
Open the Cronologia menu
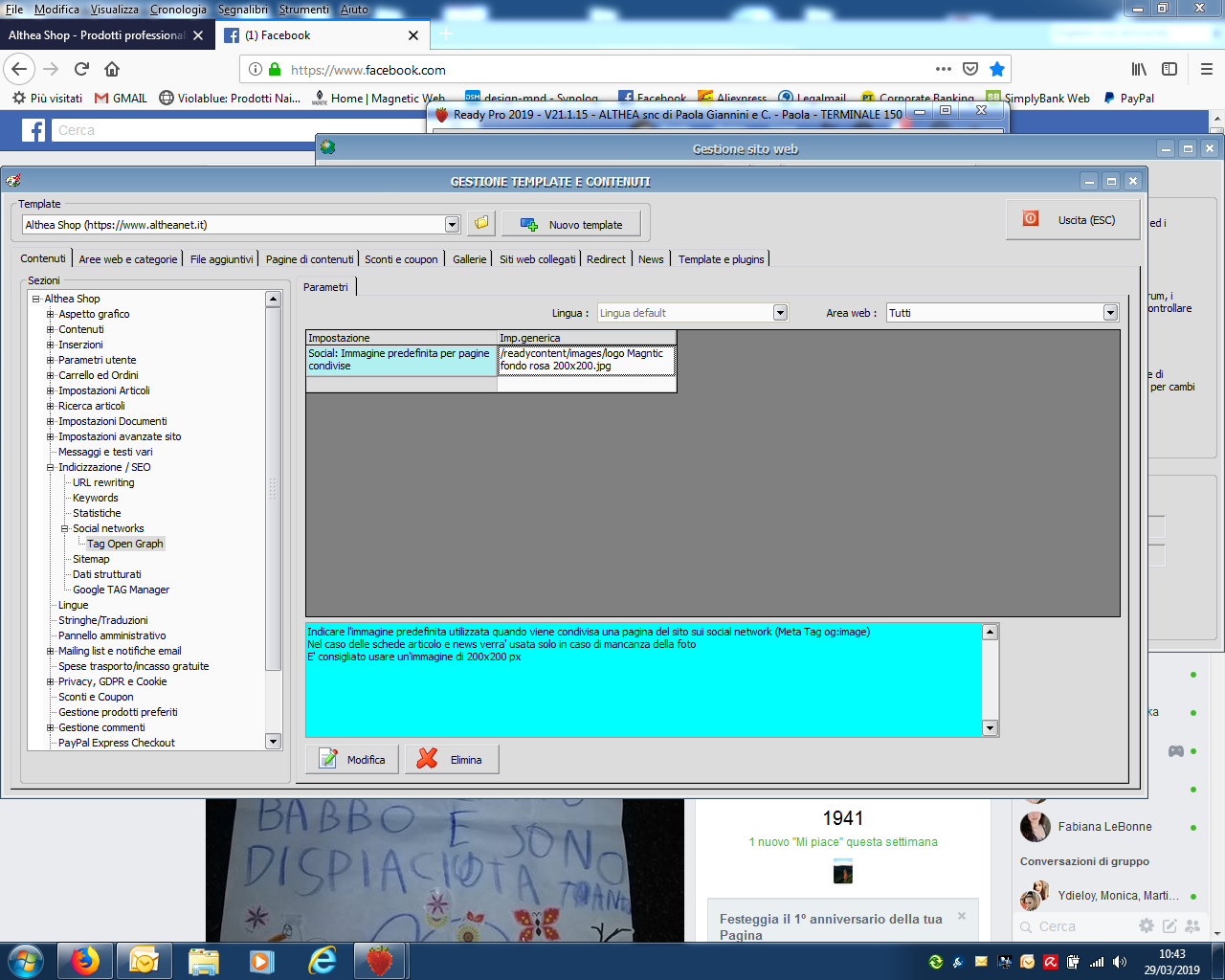(x=178, y=9)
